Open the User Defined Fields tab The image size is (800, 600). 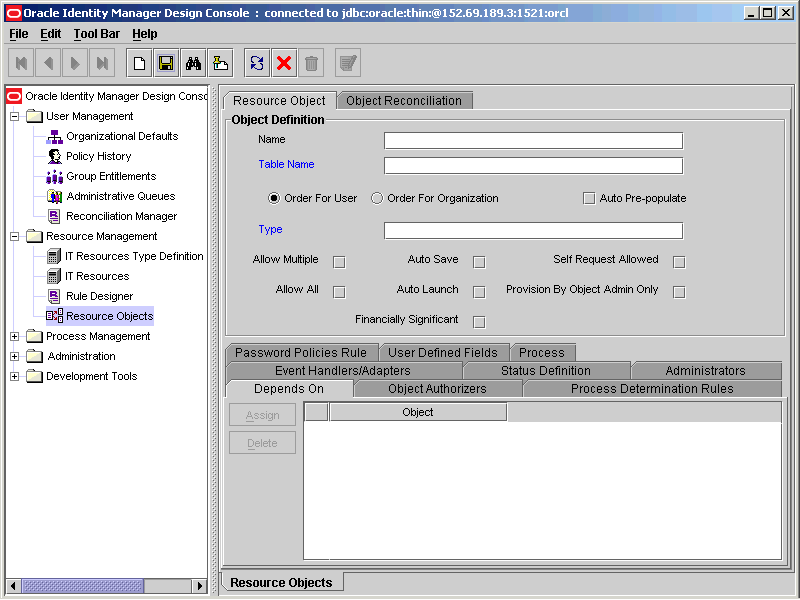click(443, 353)
